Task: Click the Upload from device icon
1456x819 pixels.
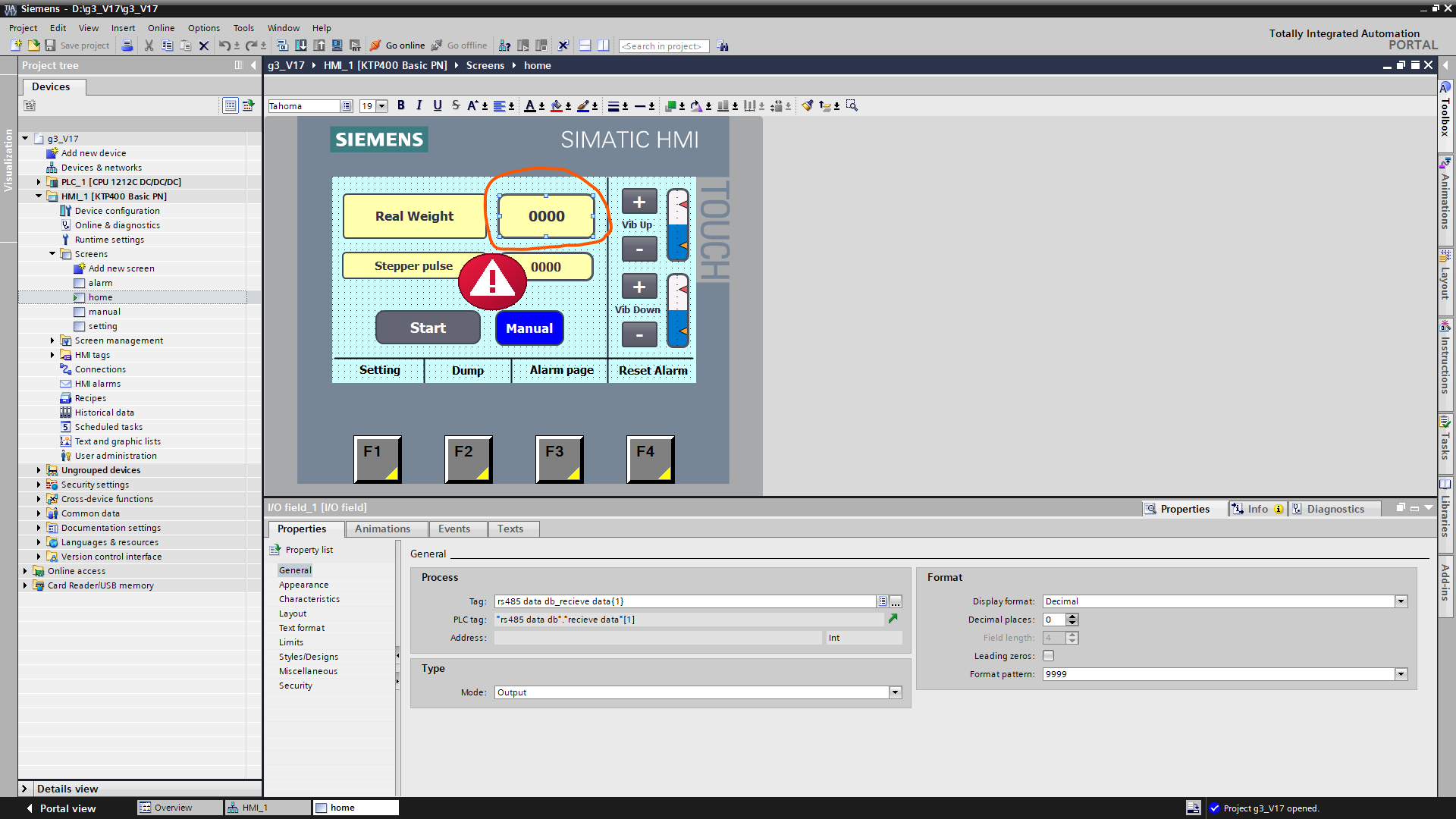Action: 319,45
